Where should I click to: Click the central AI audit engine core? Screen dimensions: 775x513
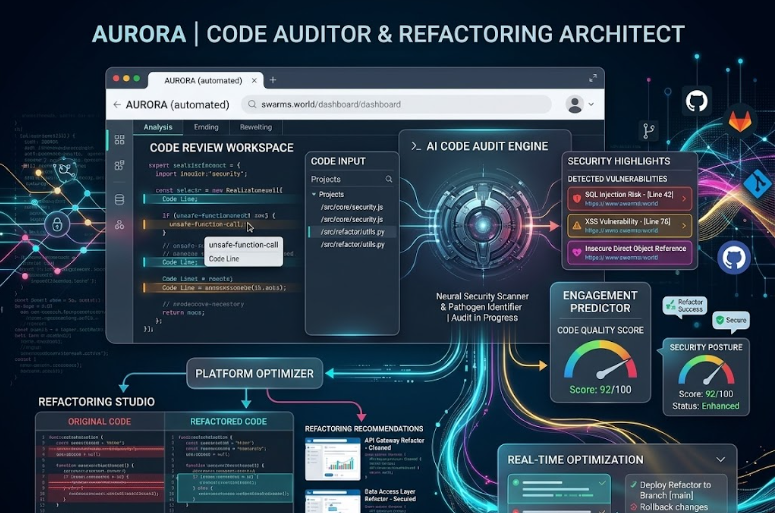pos(483,225)
